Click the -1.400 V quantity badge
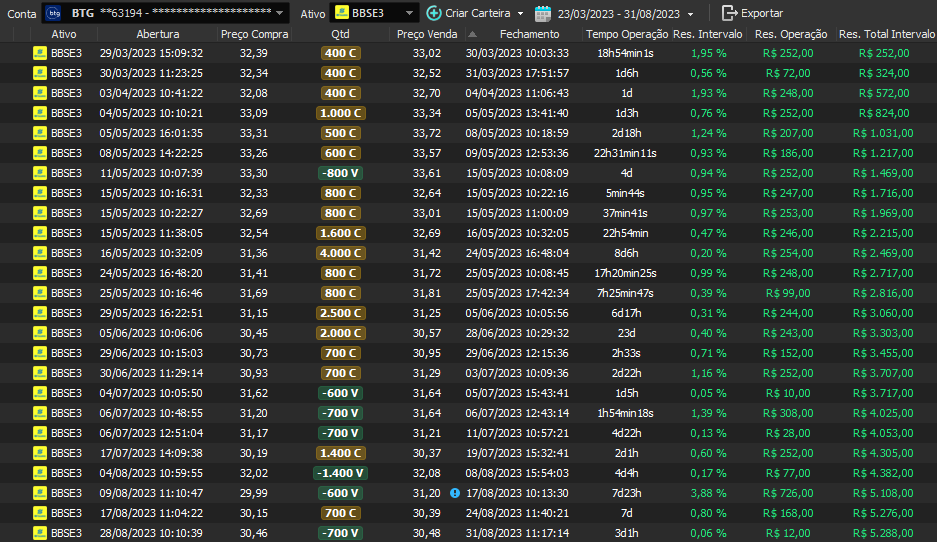937x542 pixels. (341, 473)
